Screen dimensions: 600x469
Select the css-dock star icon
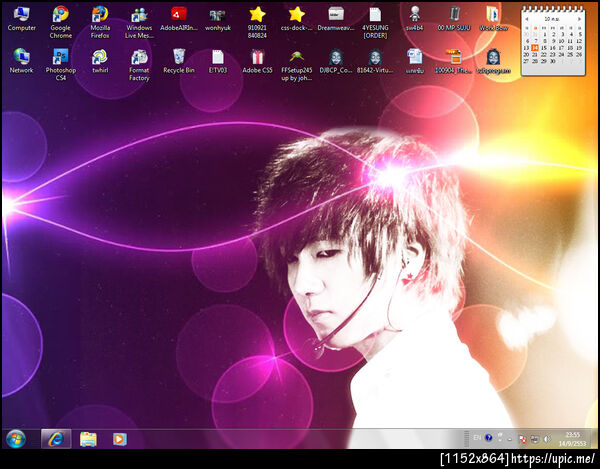(x=297, y=19)
